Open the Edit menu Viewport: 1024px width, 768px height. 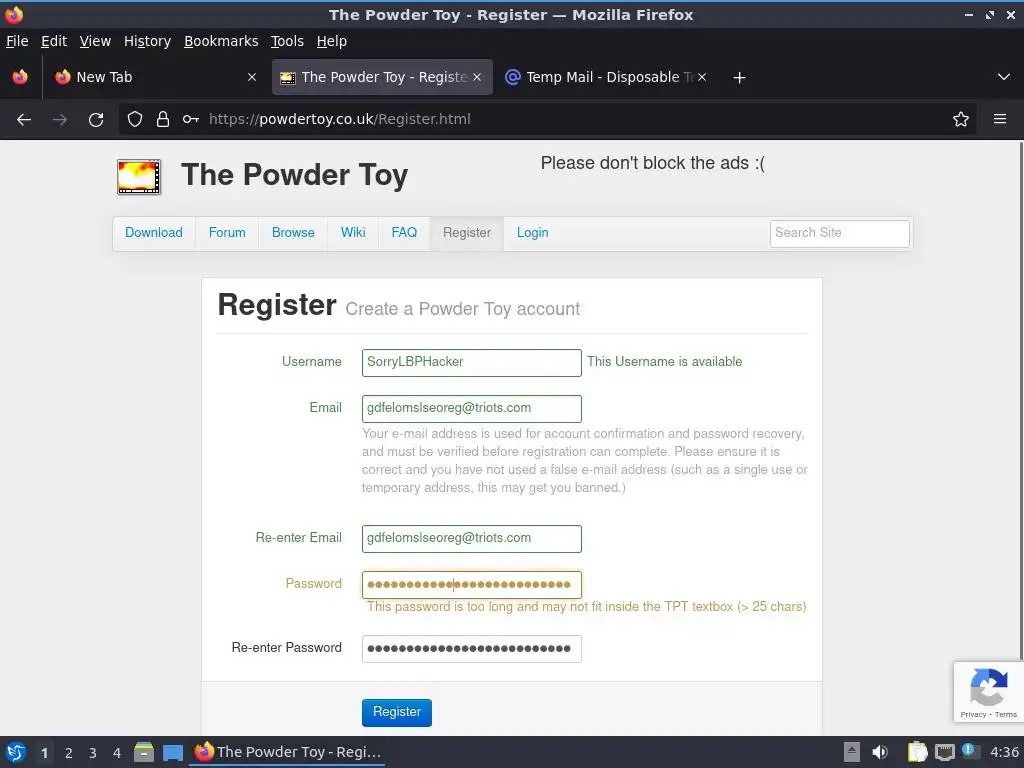click(54, 41)
